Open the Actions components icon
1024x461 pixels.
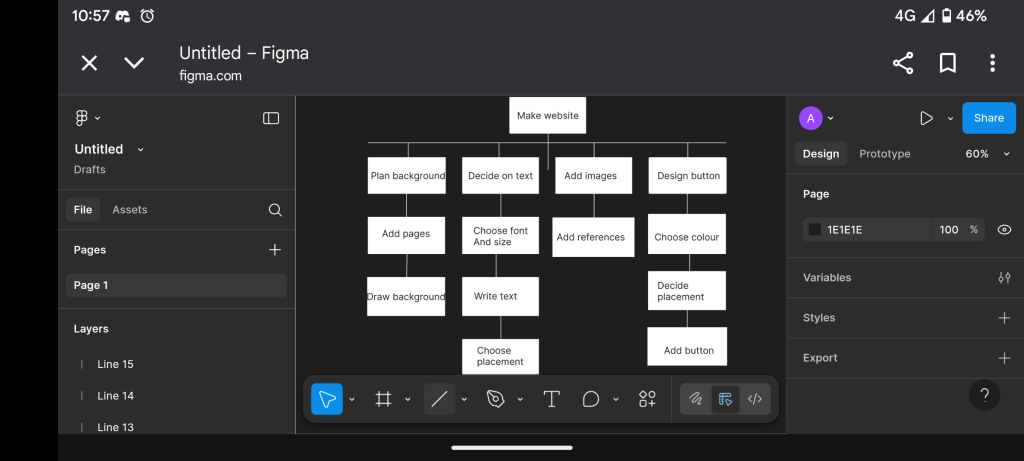coord(647,399)
